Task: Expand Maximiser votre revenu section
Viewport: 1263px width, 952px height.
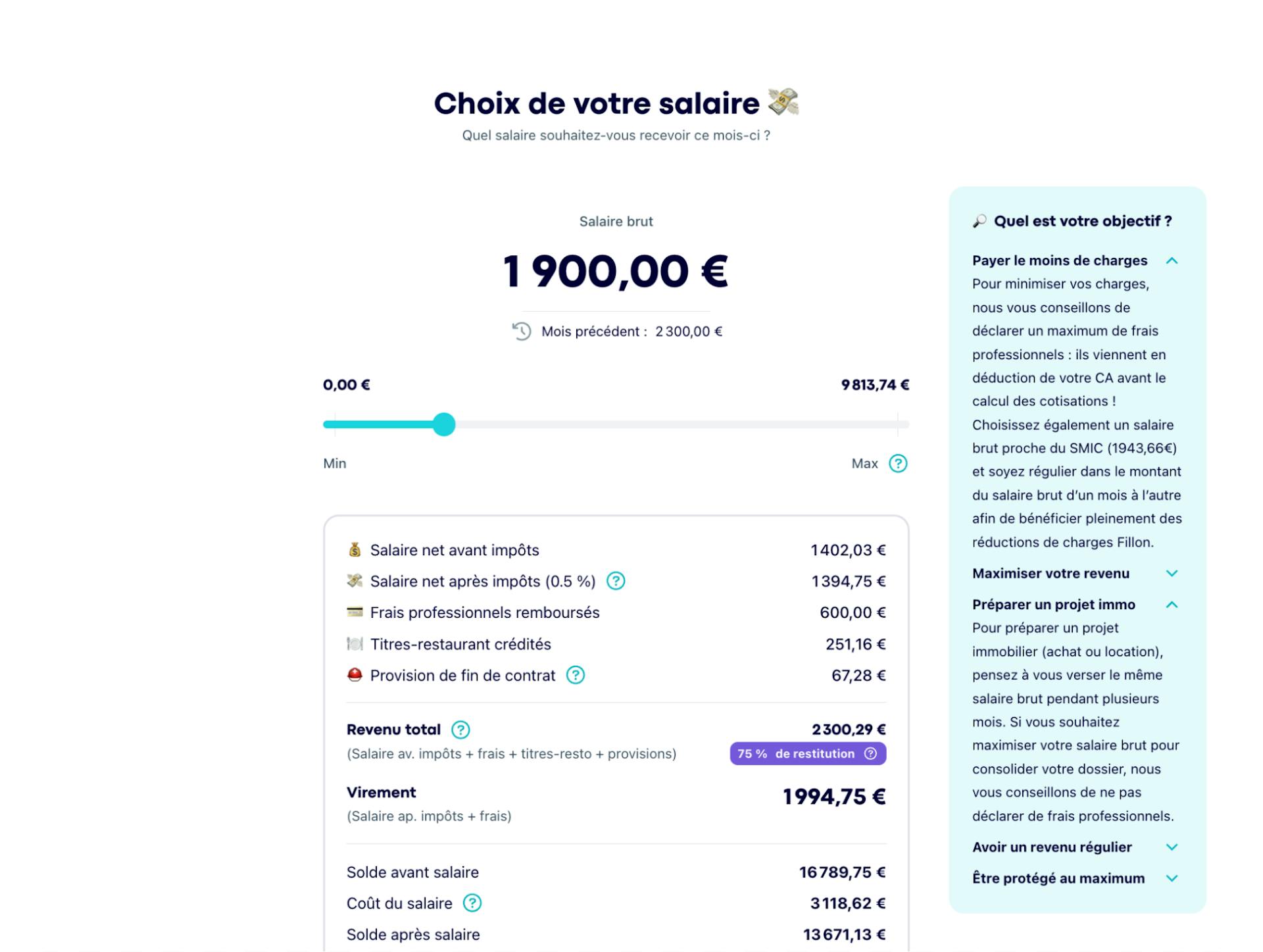Action: point(1172,574)
